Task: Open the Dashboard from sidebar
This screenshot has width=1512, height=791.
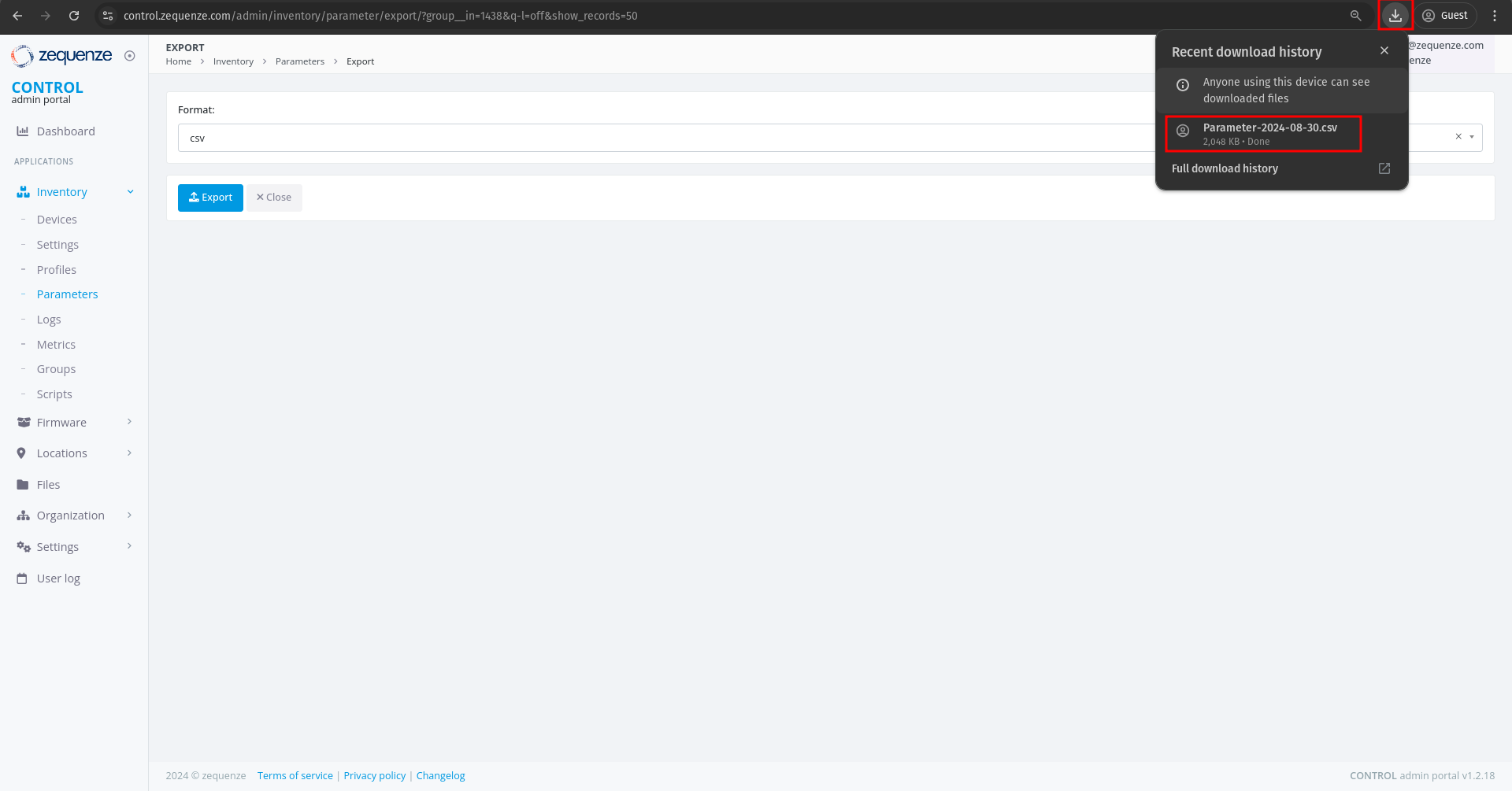Action: 24,131
